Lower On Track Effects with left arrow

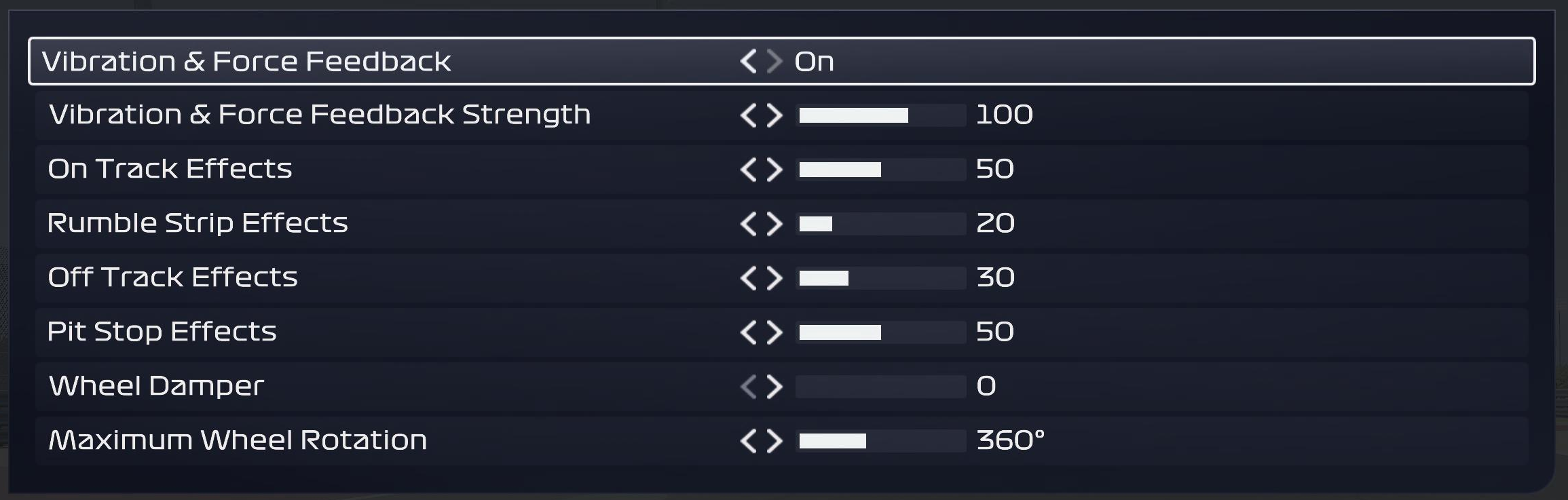(749, 170)
